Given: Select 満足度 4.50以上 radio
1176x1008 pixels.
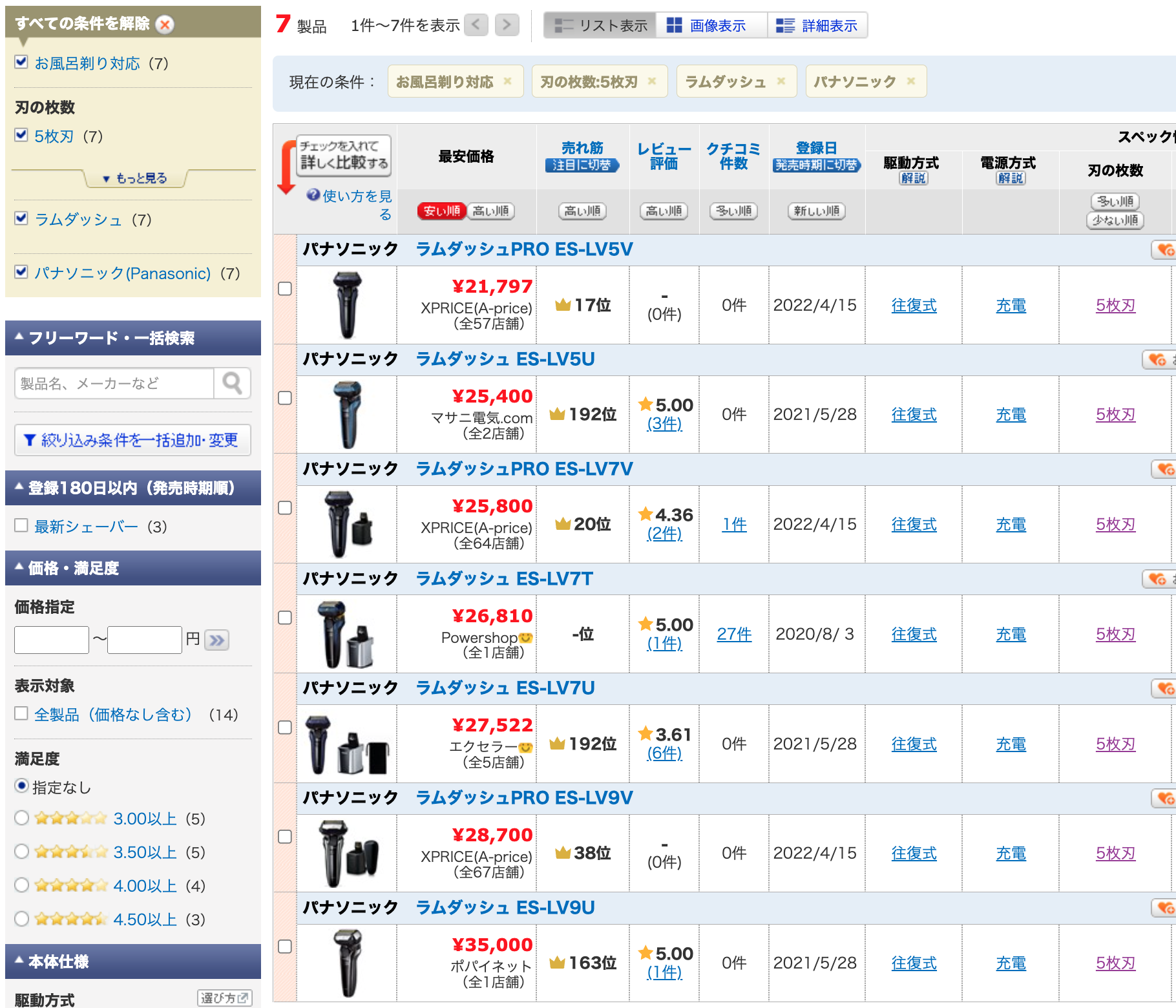Looking at the screenshot, I should [22, 919].
